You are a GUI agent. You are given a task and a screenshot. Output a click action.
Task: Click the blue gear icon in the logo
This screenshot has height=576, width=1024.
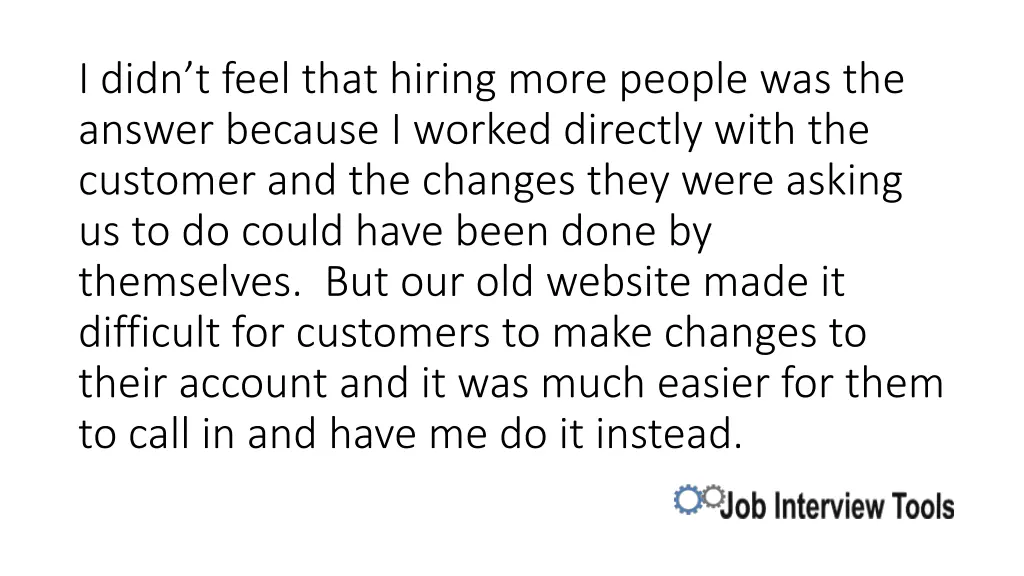point(687,500)
